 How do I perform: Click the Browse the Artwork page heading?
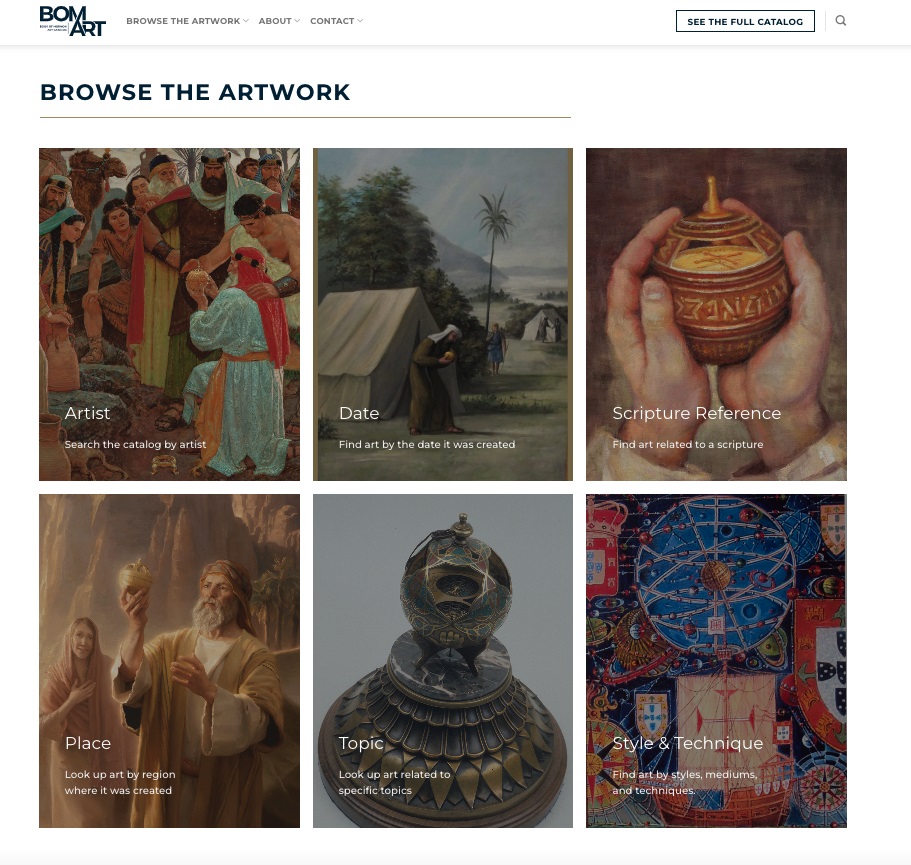(195, 92)
